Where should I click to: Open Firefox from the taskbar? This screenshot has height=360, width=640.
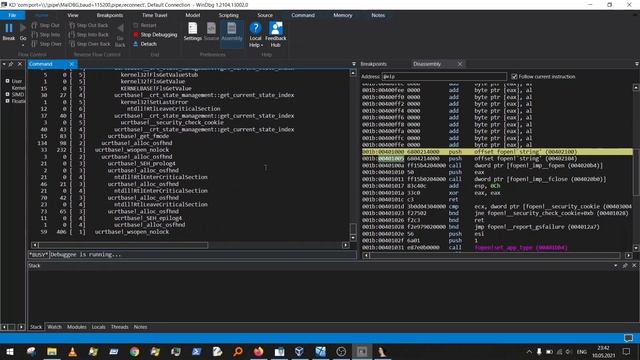258,352
